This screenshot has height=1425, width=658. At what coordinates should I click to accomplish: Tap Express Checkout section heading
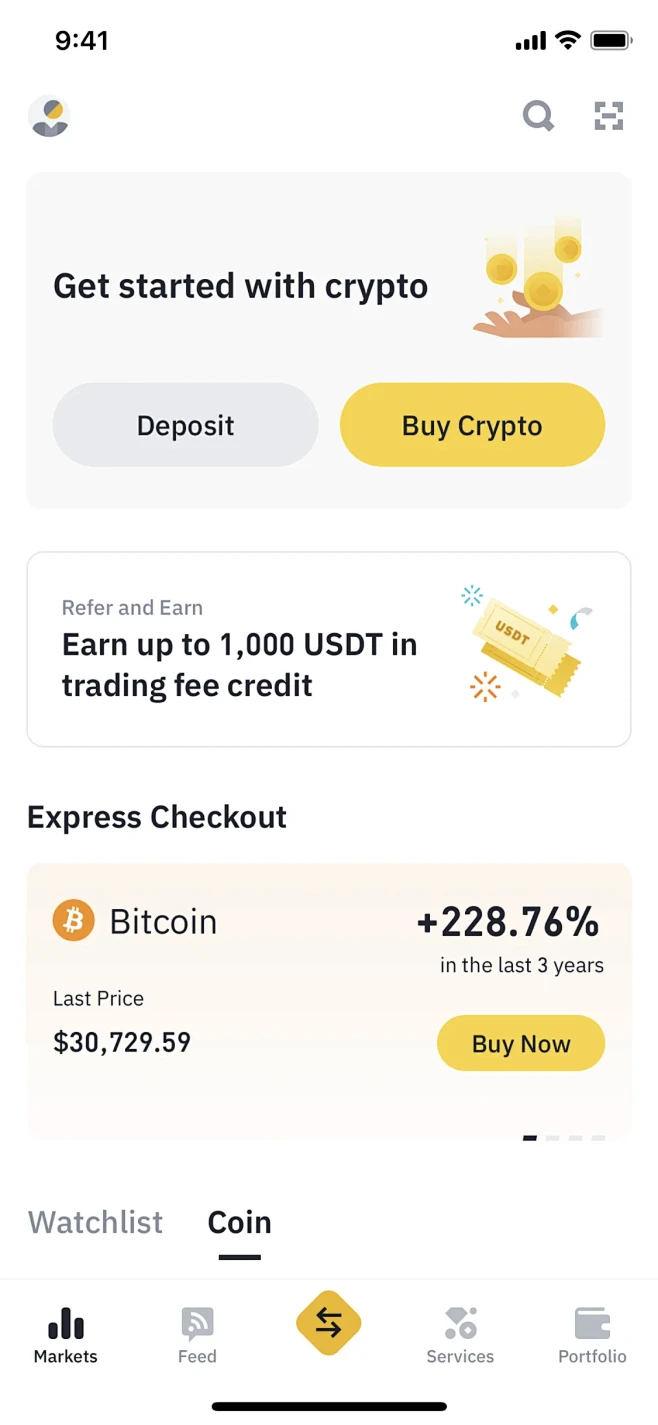(x=156, y=817)
